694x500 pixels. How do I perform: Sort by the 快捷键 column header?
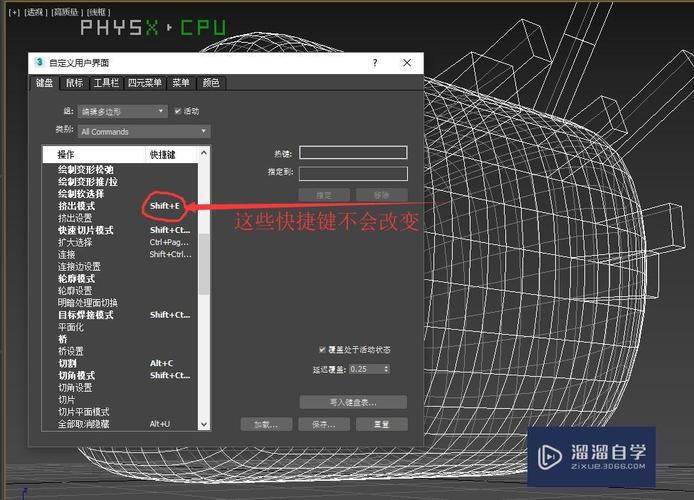tap(171, 155)
